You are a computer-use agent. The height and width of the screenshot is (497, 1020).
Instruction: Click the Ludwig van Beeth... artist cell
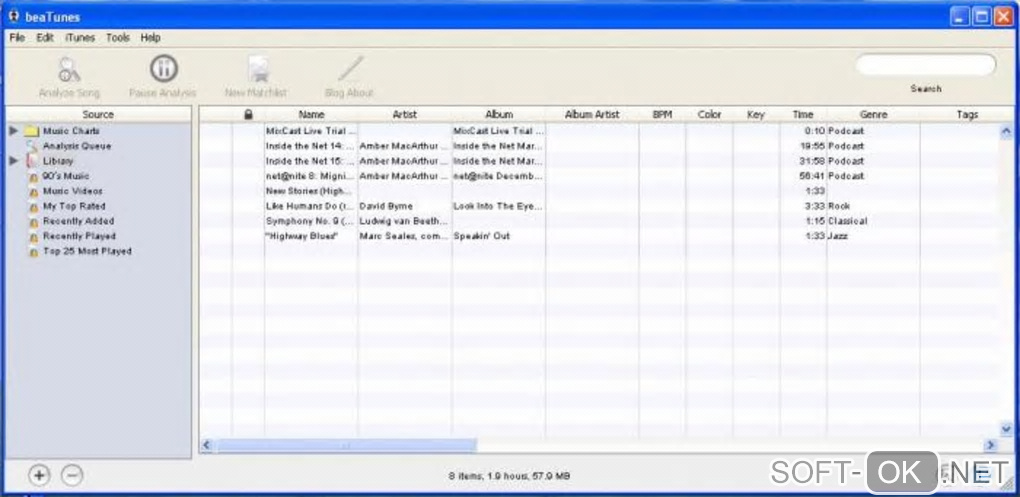(403, 221)
